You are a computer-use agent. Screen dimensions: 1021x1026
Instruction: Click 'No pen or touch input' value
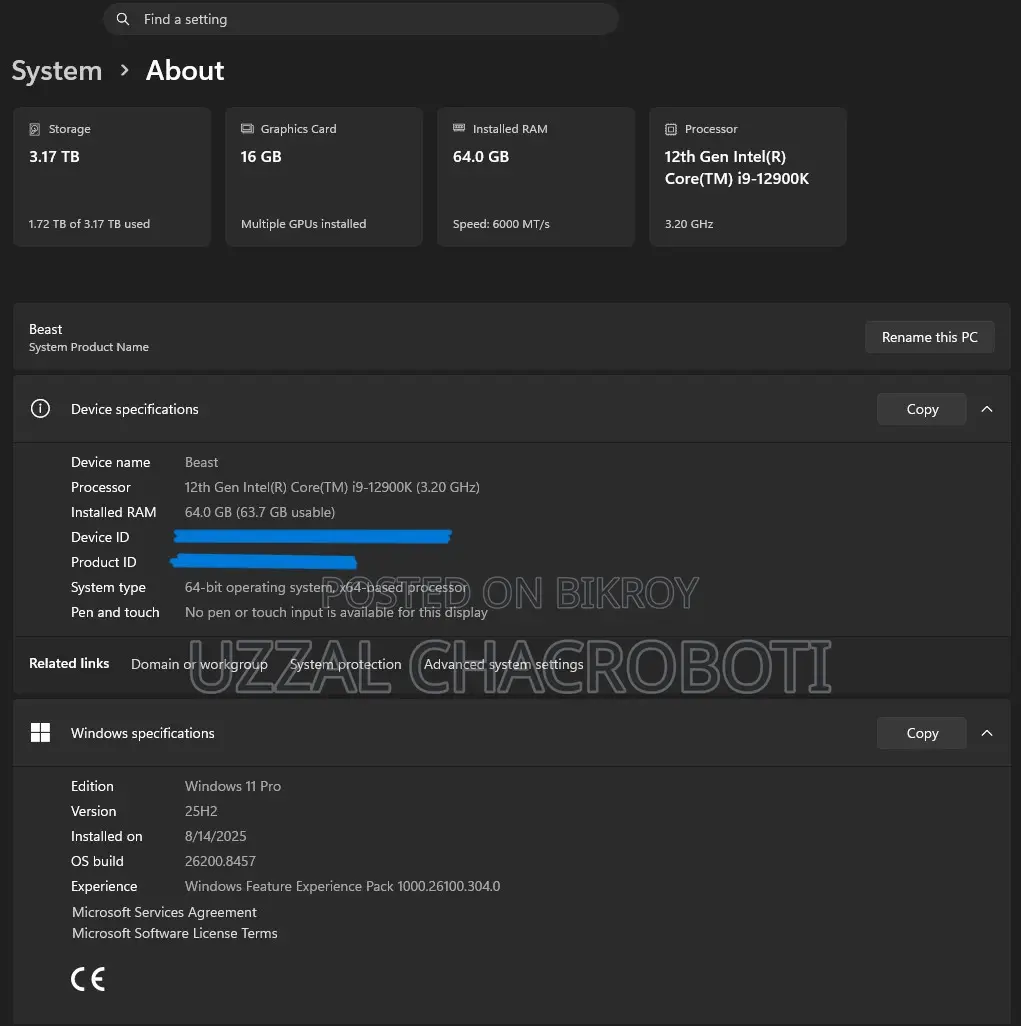click(x=336, y=612)
